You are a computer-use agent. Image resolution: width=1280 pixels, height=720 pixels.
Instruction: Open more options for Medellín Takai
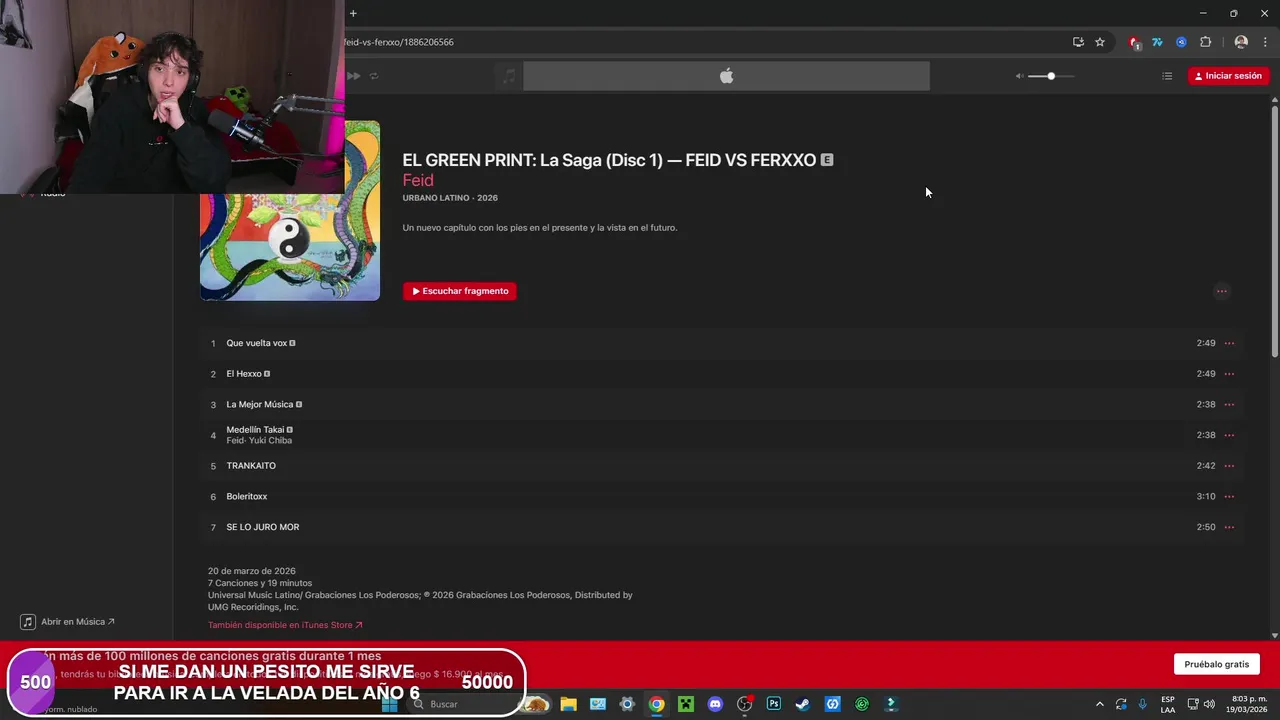[x=1229, y=435]
